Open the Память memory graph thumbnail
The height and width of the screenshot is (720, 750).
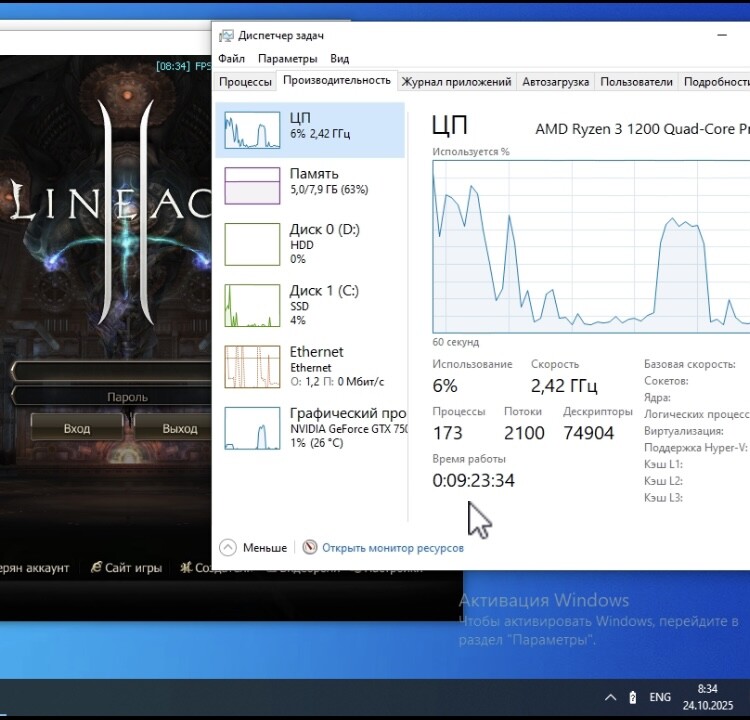252,186
